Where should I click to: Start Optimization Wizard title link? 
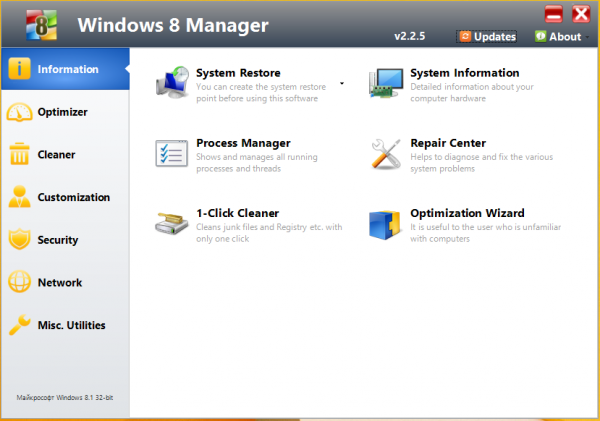point(467,213)
